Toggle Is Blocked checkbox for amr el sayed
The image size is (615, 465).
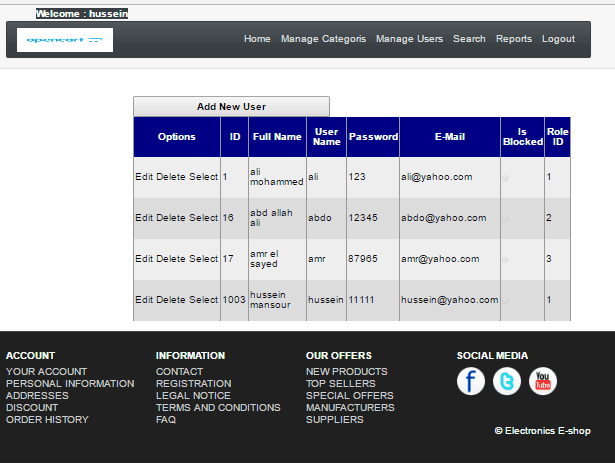tap(505, 259)
